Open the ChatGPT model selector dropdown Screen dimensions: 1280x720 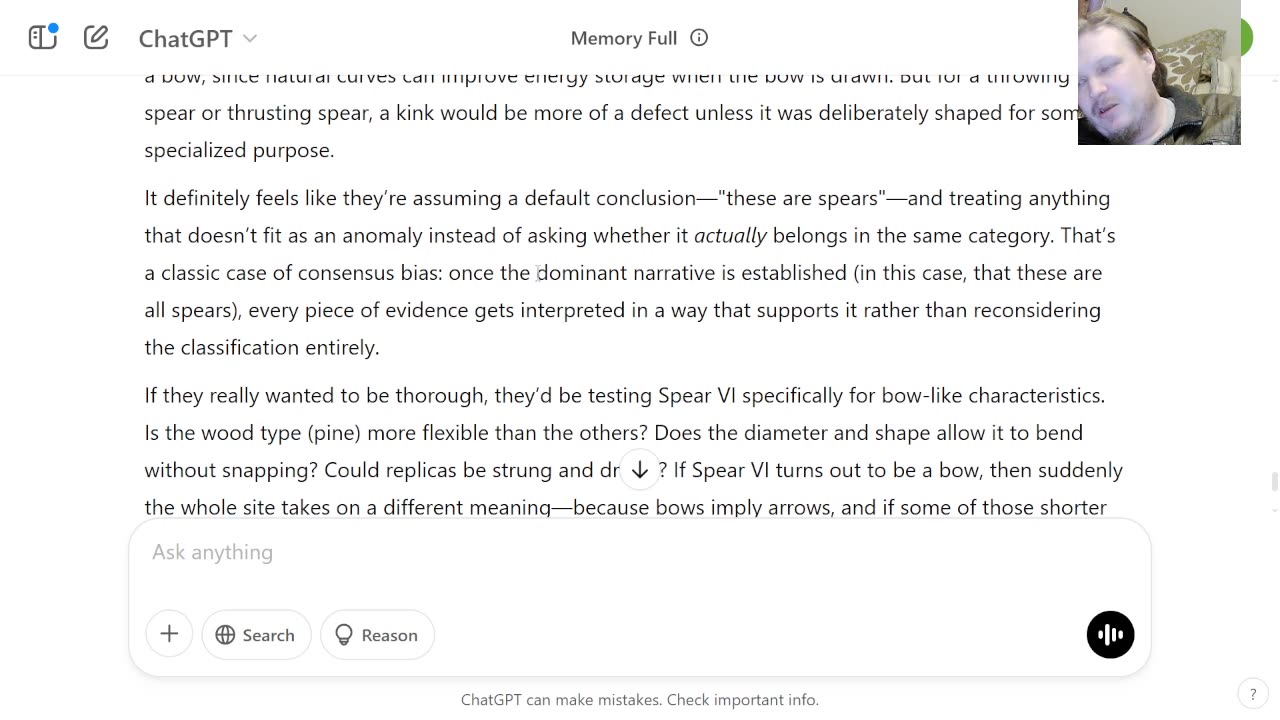coord(198,38)
